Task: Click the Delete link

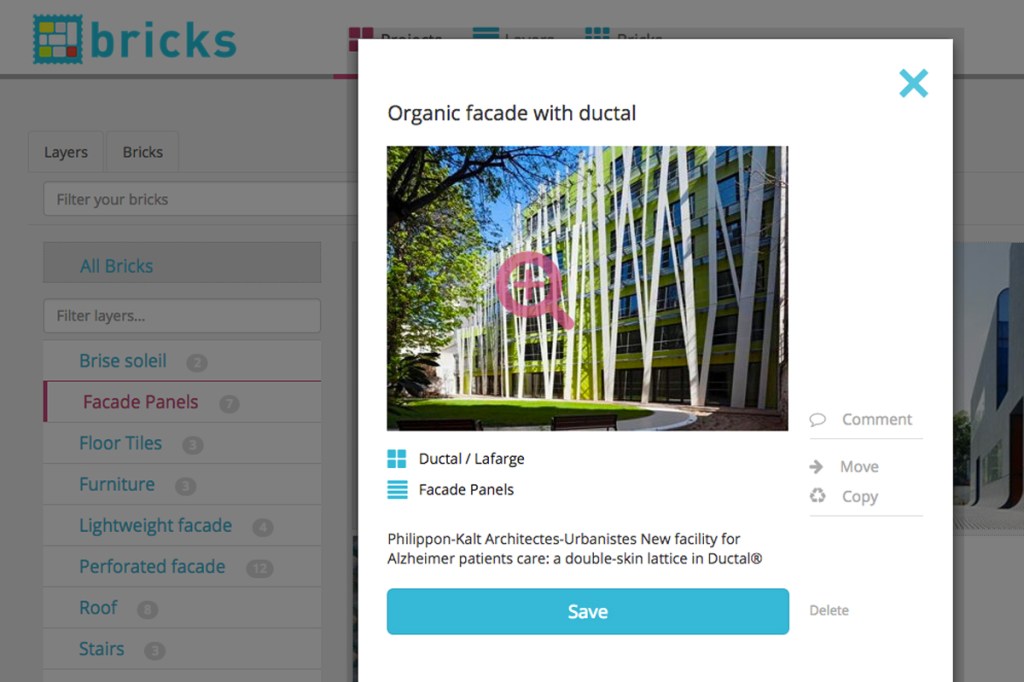Action: click(x=829, y=611)
